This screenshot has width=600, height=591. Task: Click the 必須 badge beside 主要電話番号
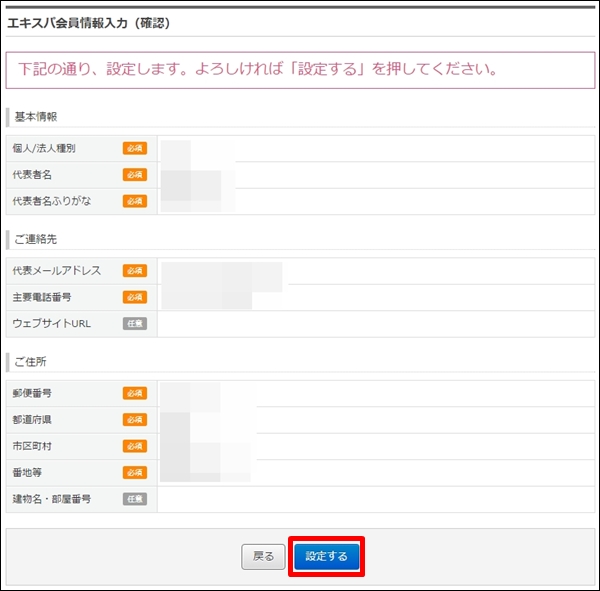135,297
